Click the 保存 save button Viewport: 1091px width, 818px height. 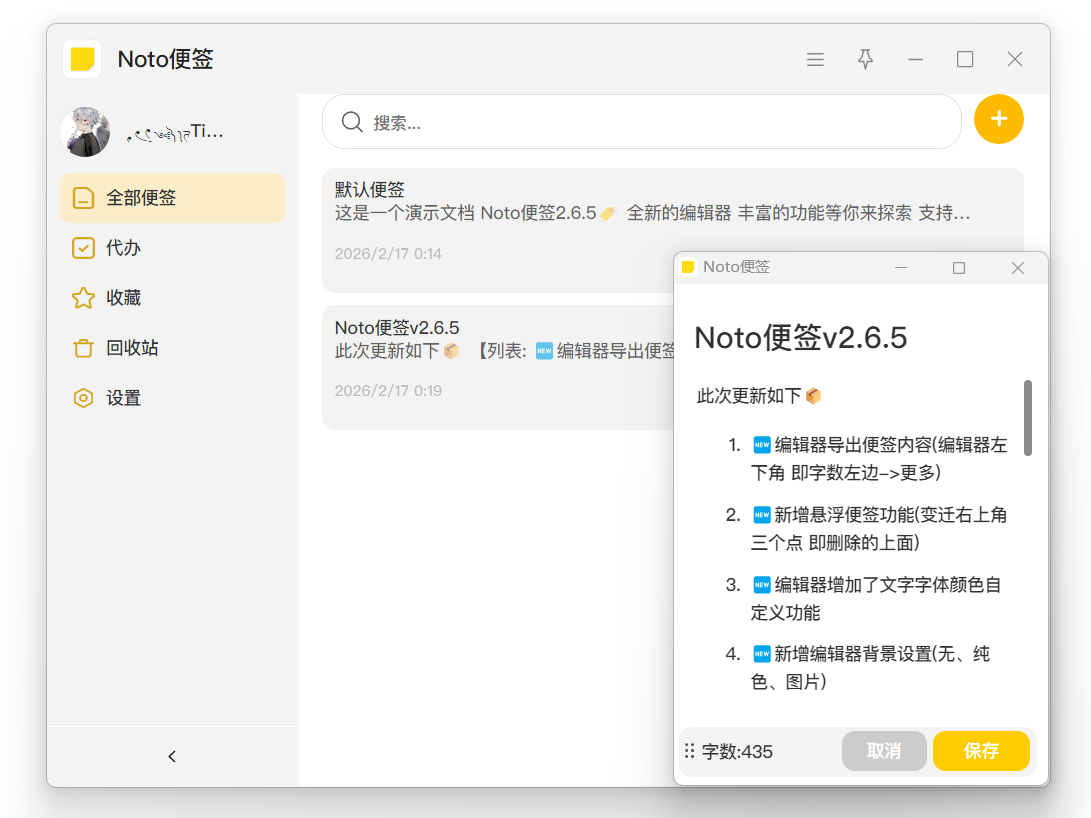[981, 751]
